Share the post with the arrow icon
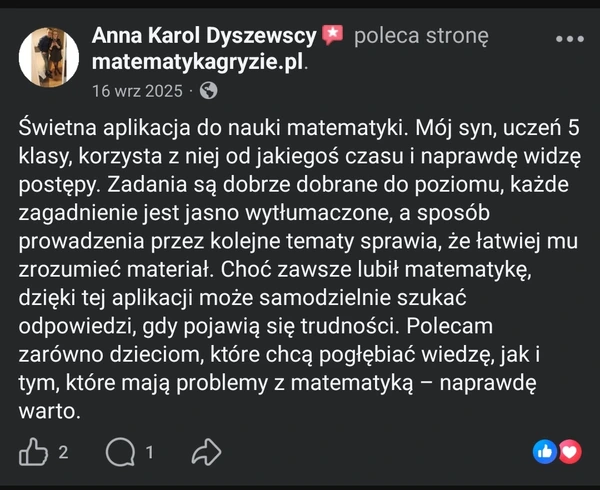 tap(205, 453)
